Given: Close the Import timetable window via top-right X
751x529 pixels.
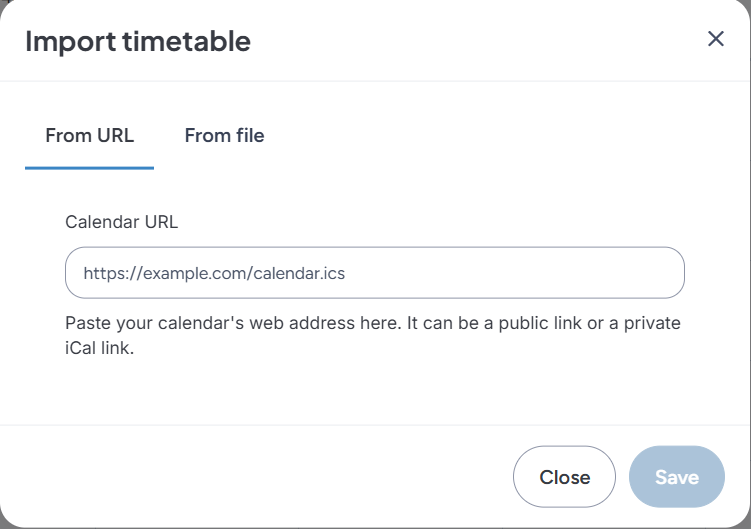Looking at the screenshot, I should tap(715, 39).
